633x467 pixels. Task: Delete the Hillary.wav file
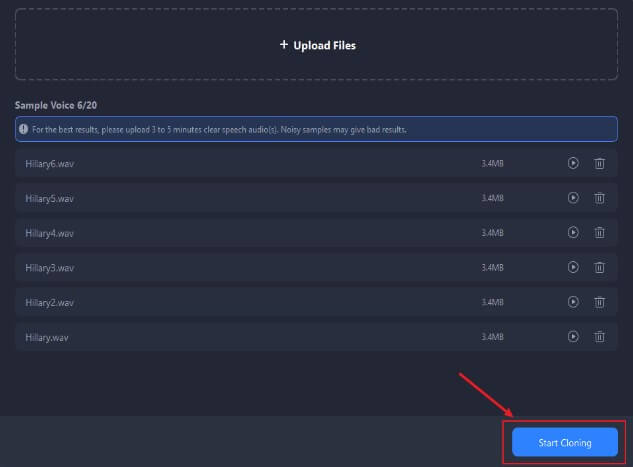599,337
